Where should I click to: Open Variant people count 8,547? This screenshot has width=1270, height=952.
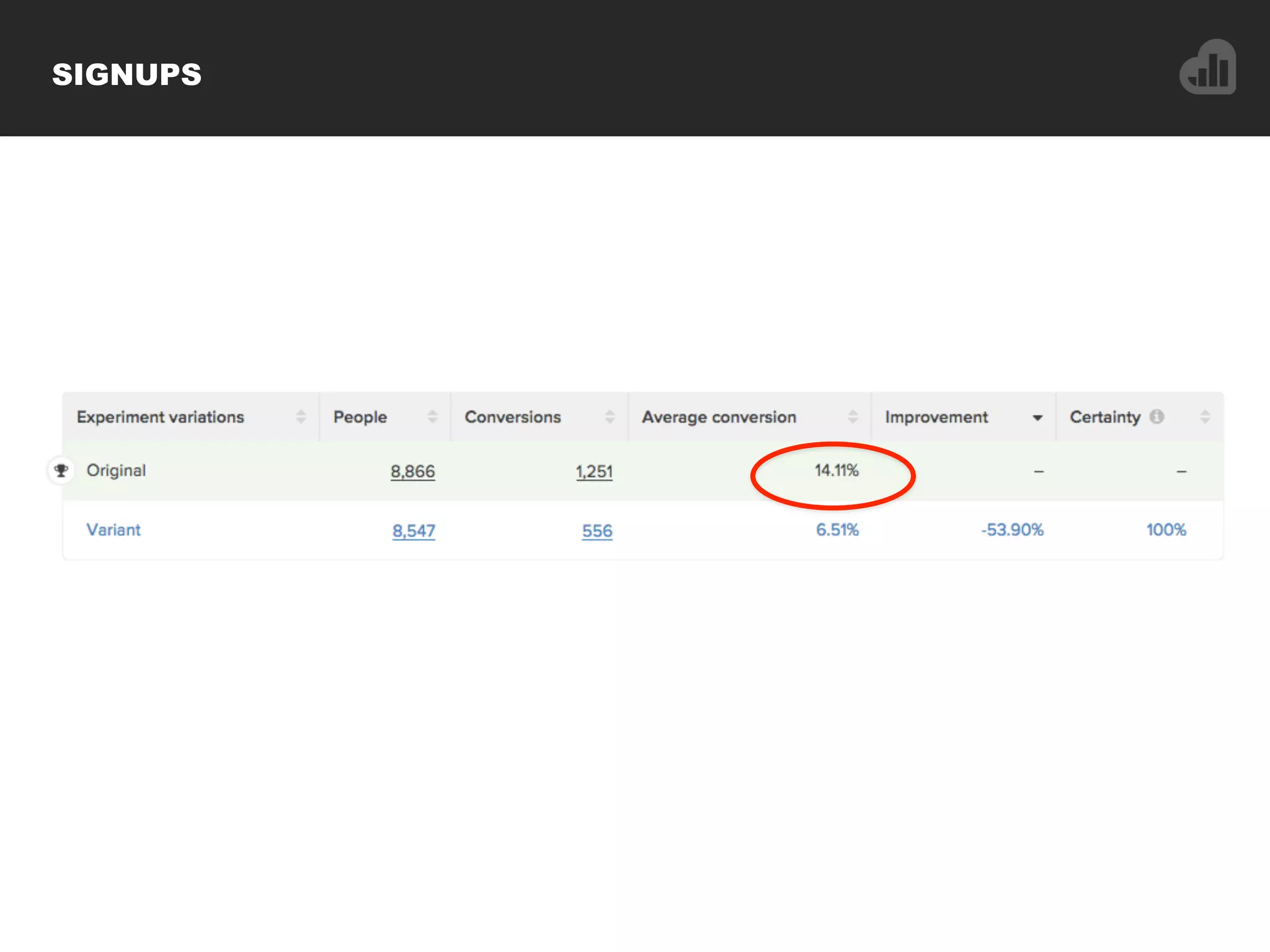414,531
